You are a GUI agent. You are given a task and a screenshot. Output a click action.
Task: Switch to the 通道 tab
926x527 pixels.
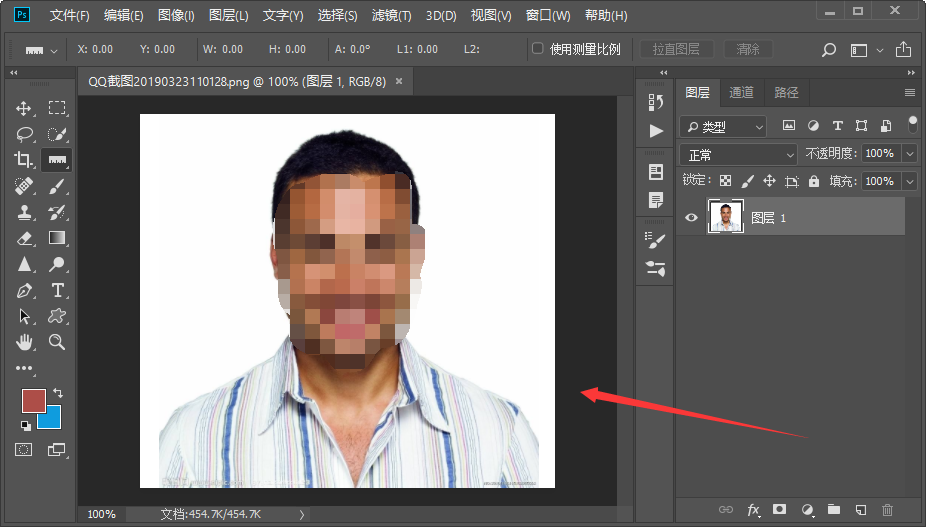[x=741, y=93]
